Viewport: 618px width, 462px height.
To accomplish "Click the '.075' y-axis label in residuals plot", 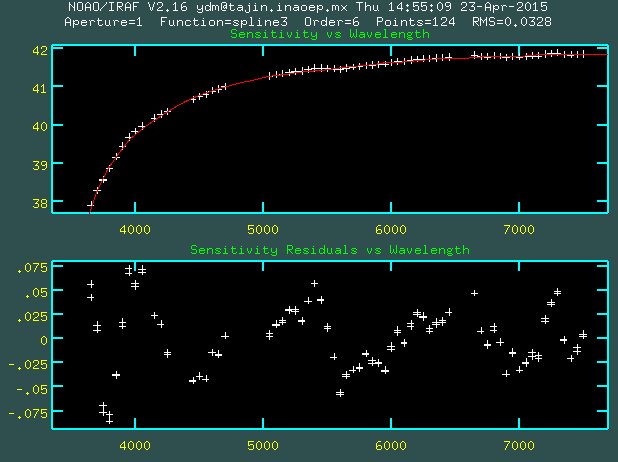I will coord(32,268).
